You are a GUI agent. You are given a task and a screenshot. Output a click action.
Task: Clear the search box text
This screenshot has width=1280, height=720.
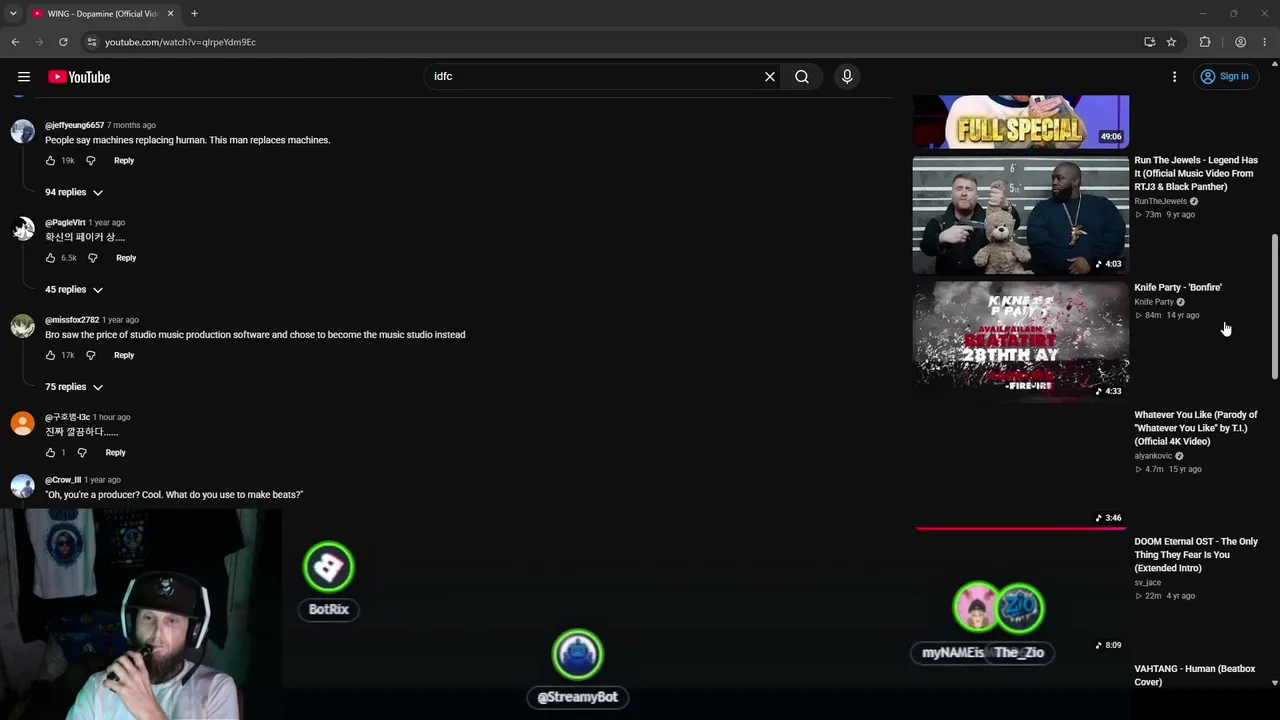pos(770,77)
